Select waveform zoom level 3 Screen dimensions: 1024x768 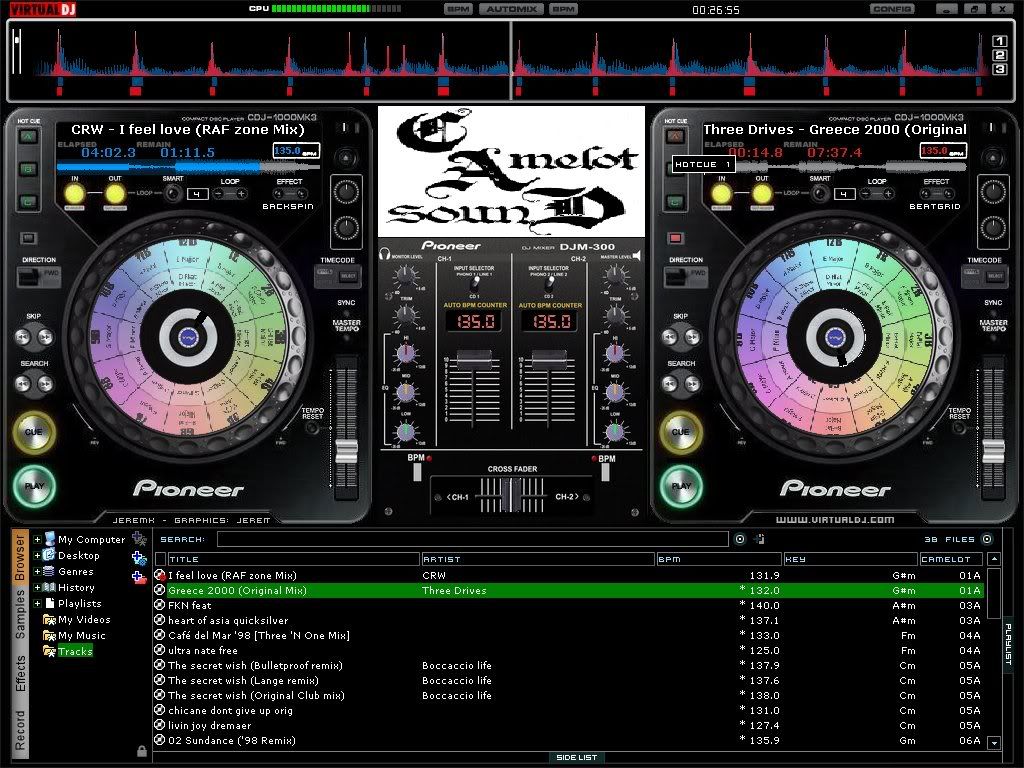point(999,69)
